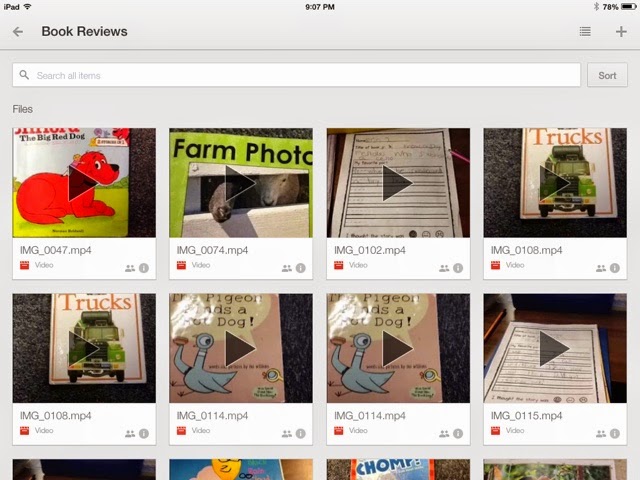The image size is (640, 480).
Task: Switch to list view with the lines icon
Action: click(585, 31)
